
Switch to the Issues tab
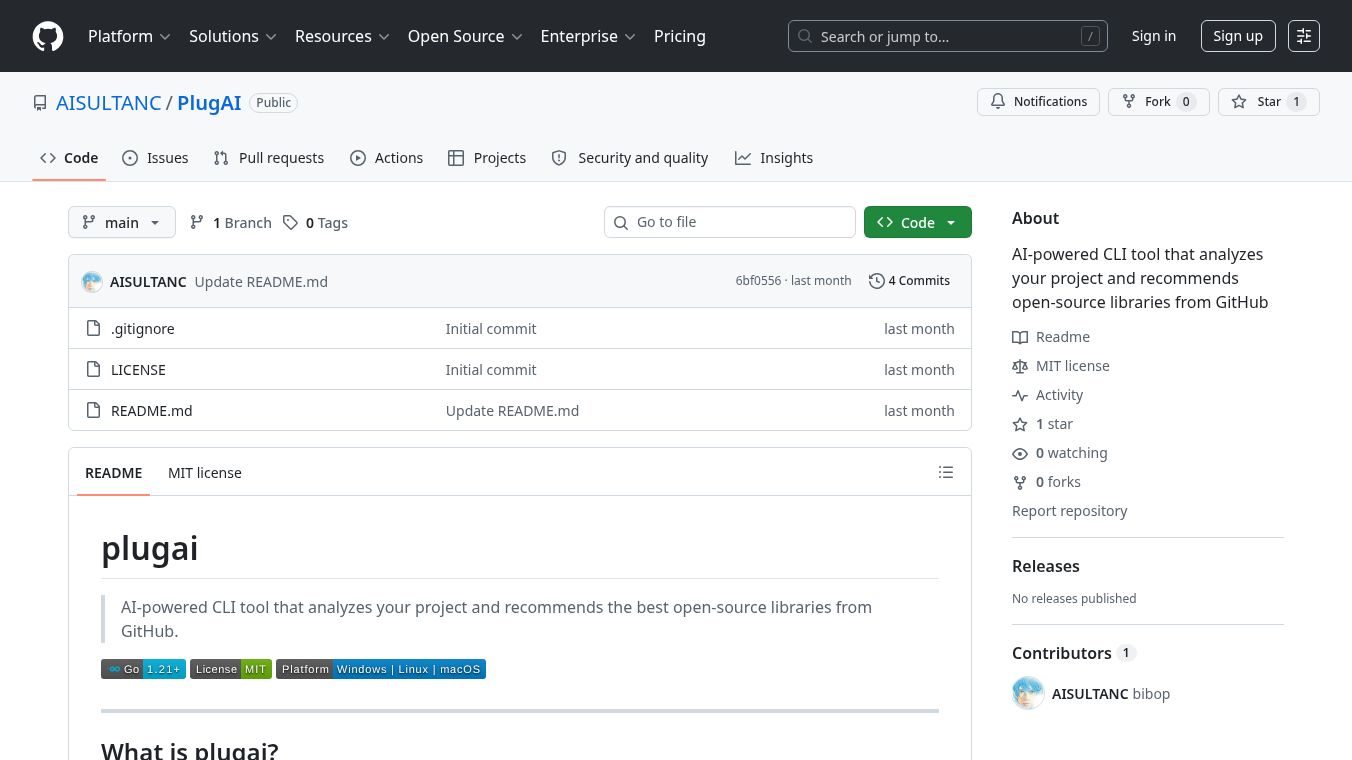pos(155,158)
